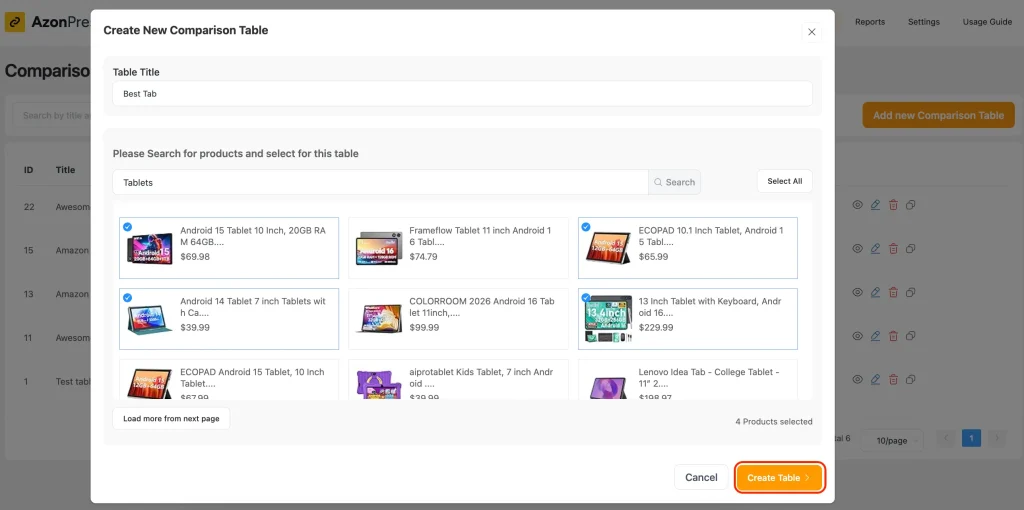Click the red trash icon for table ID 22
Image resolution: width=1024 pixels, height=510 pixels.
tap(893, 205)
